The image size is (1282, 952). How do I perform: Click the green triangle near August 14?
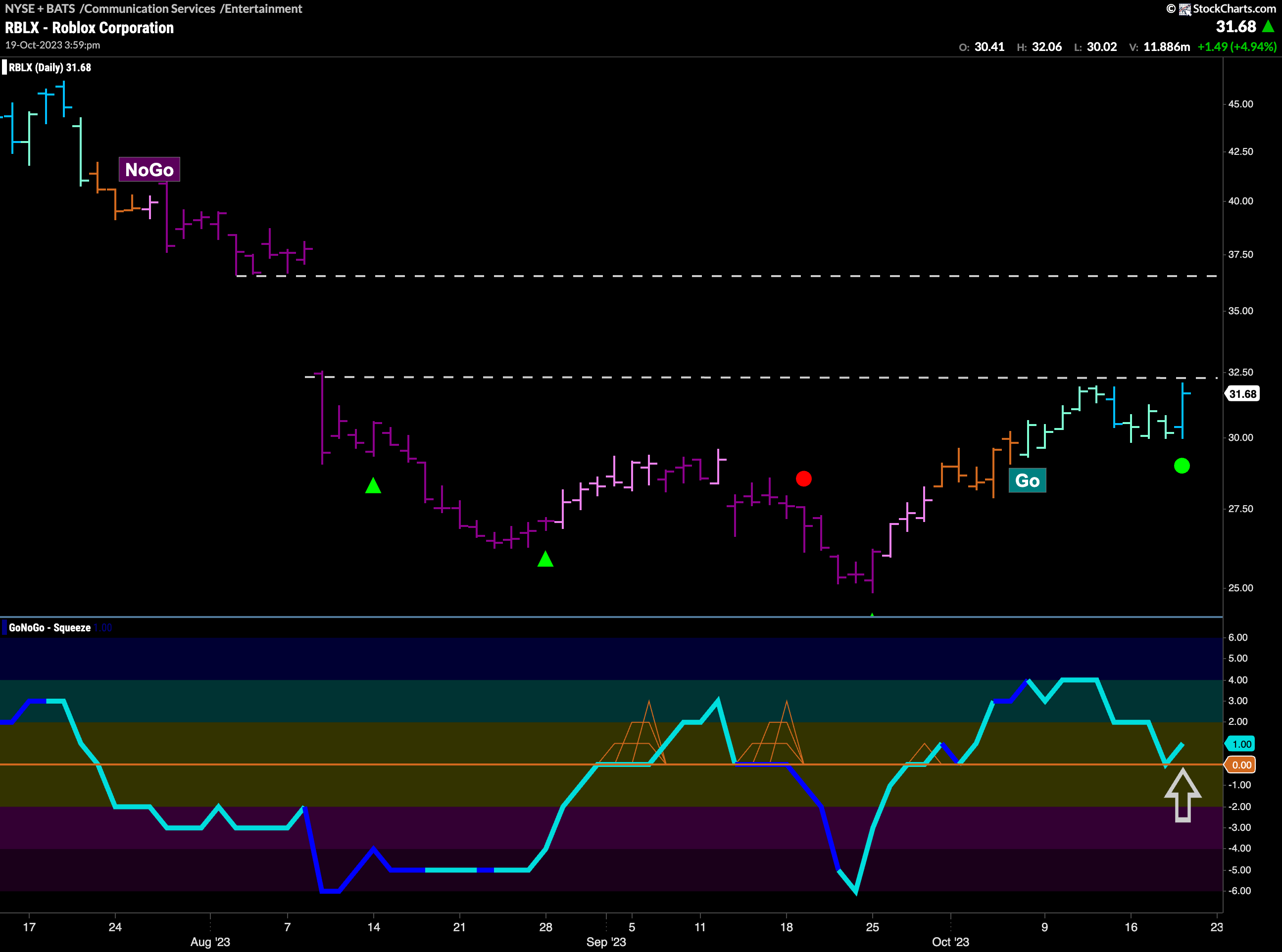click(x=373, y=485)
